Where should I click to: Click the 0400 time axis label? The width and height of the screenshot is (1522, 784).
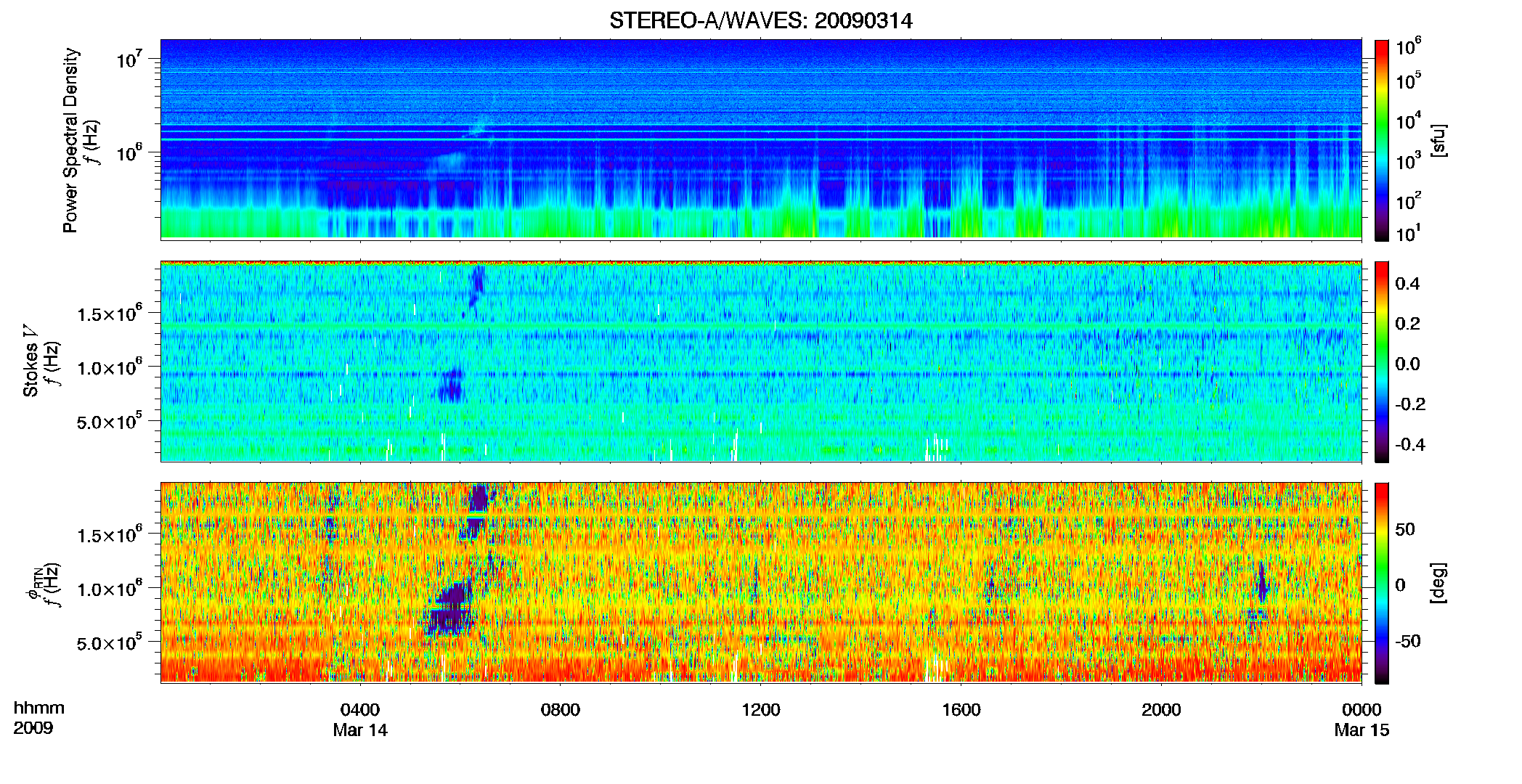[360, 709]
